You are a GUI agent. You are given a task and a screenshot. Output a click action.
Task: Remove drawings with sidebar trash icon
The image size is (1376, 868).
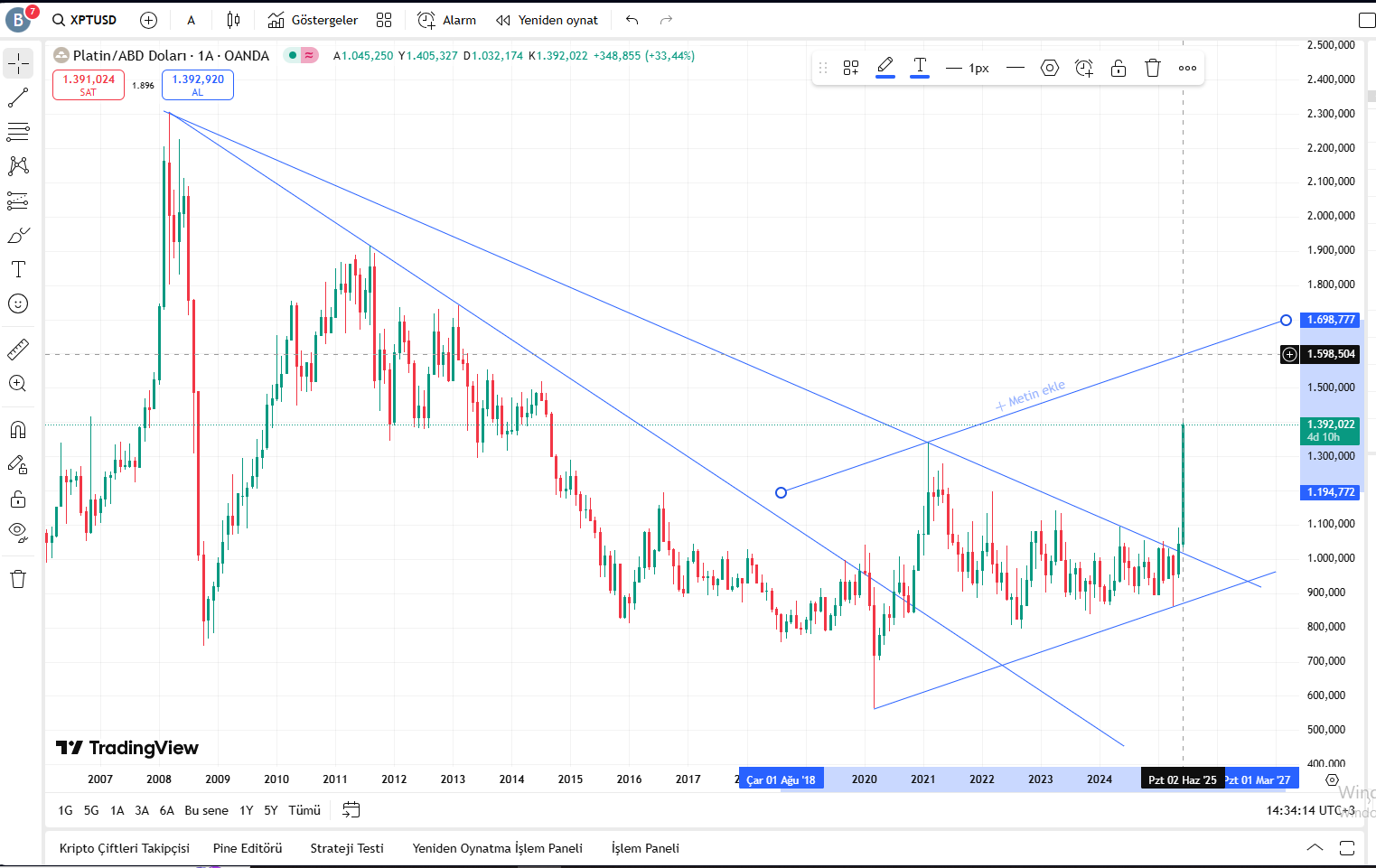coord(18,579)
